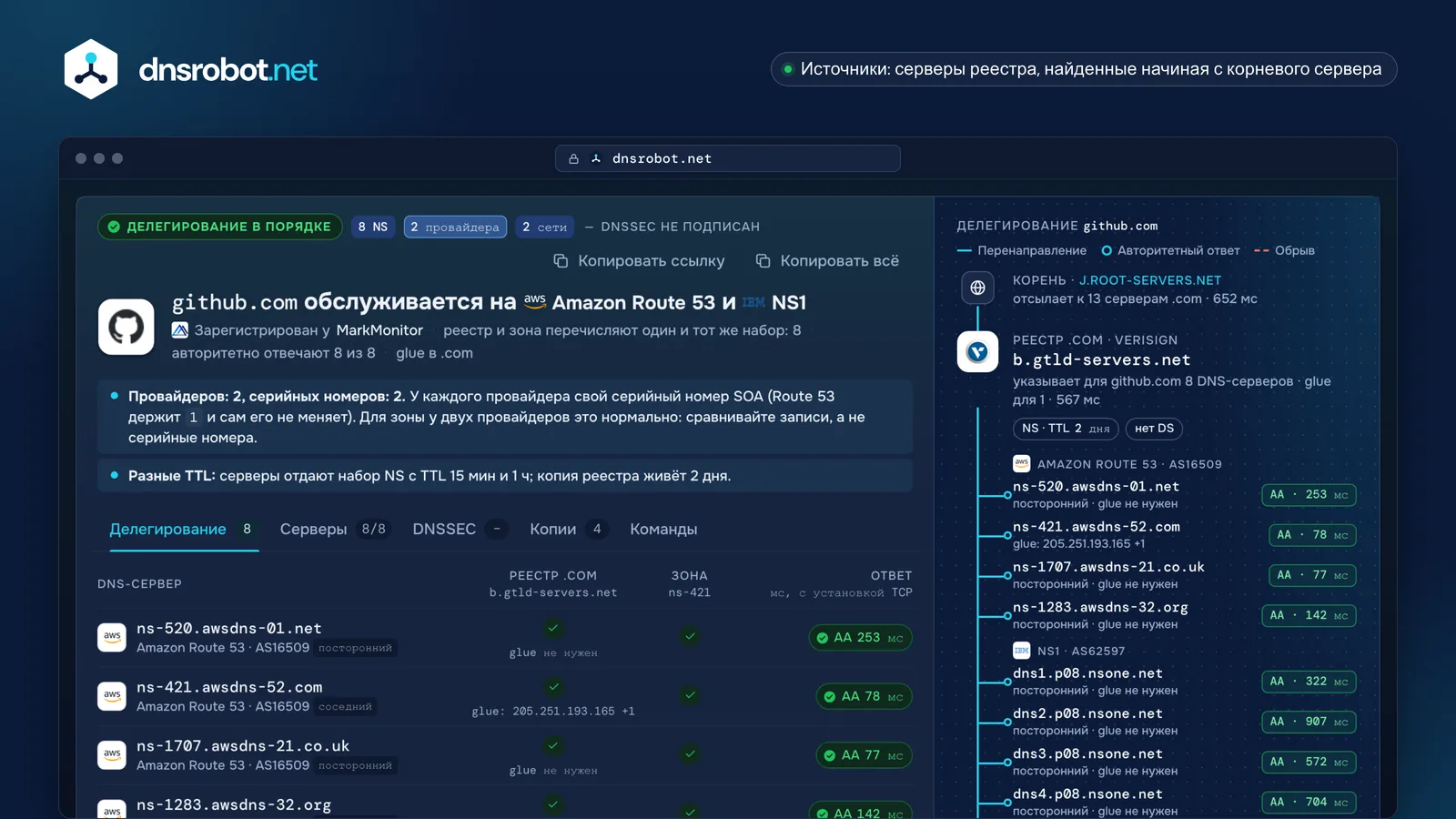This screenshot has height=819, width=1456.
Task: Select dns1.p08.nsone.net in the delegation tree
Action: tap(1087, 673)
